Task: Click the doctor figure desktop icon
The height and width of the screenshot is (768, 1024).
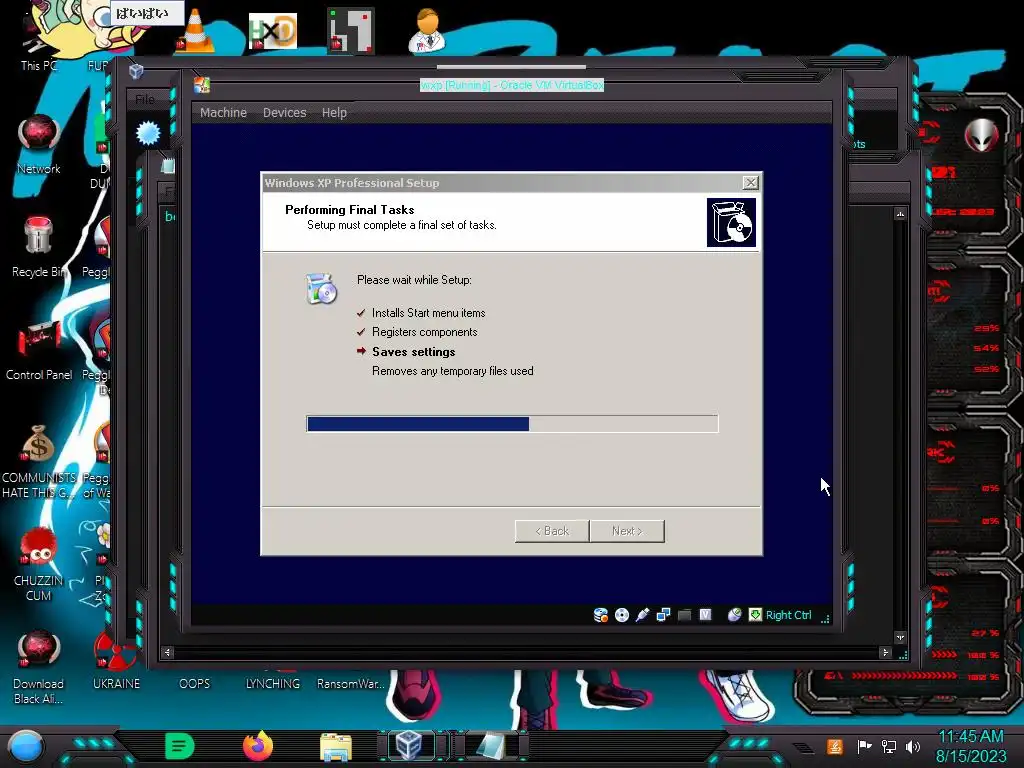Action: point(427,30)
